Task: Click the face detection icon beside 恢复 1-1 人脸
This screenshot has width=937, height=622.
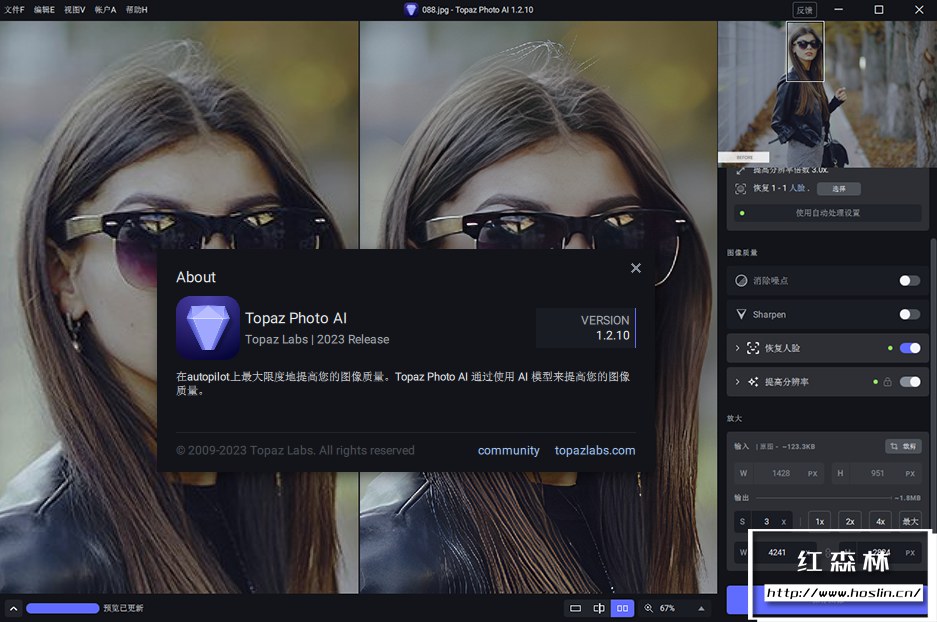Action: click(740, 189)
